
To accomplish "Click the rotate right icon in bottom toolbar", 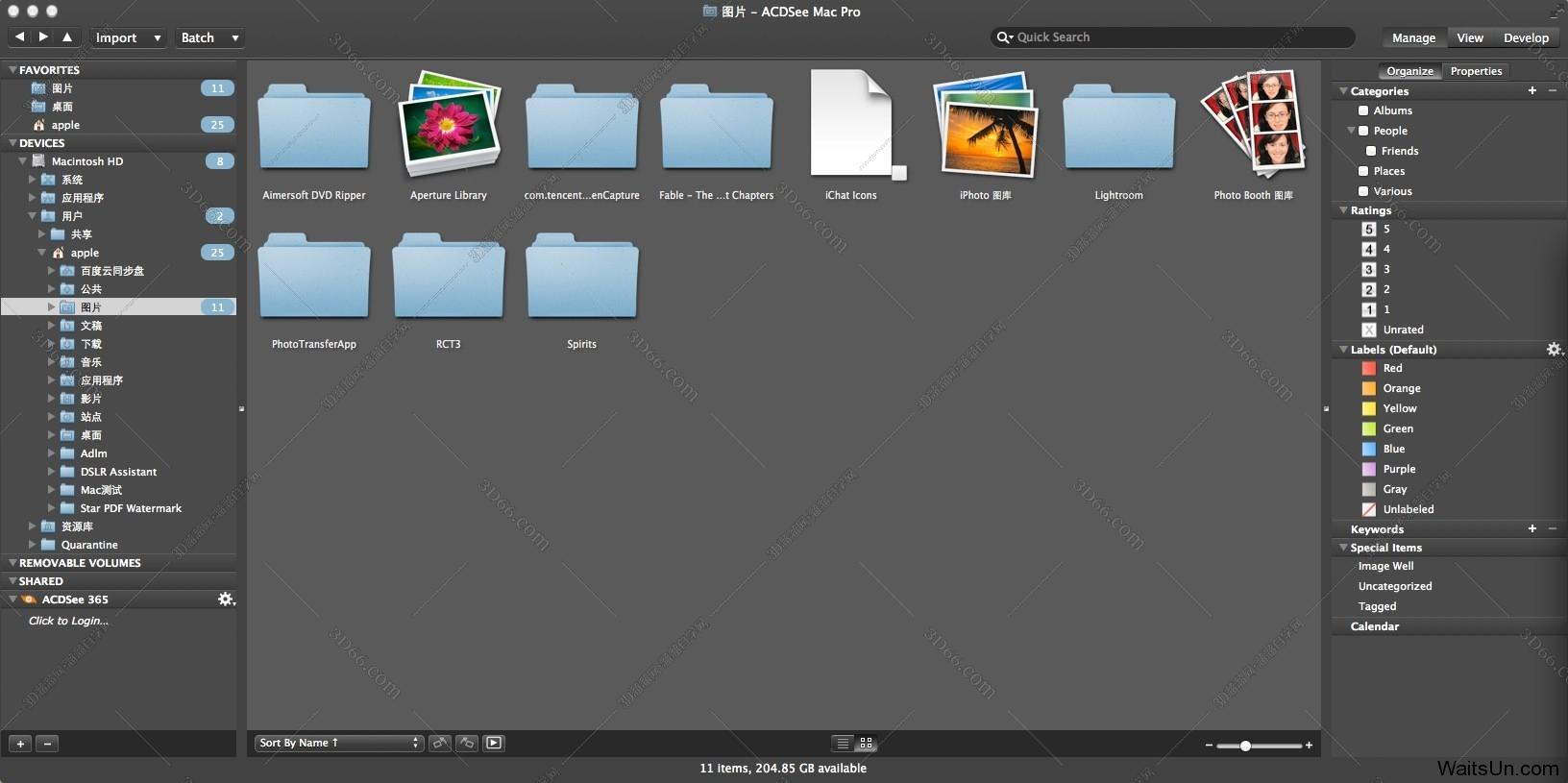I will tap(467, 743).
